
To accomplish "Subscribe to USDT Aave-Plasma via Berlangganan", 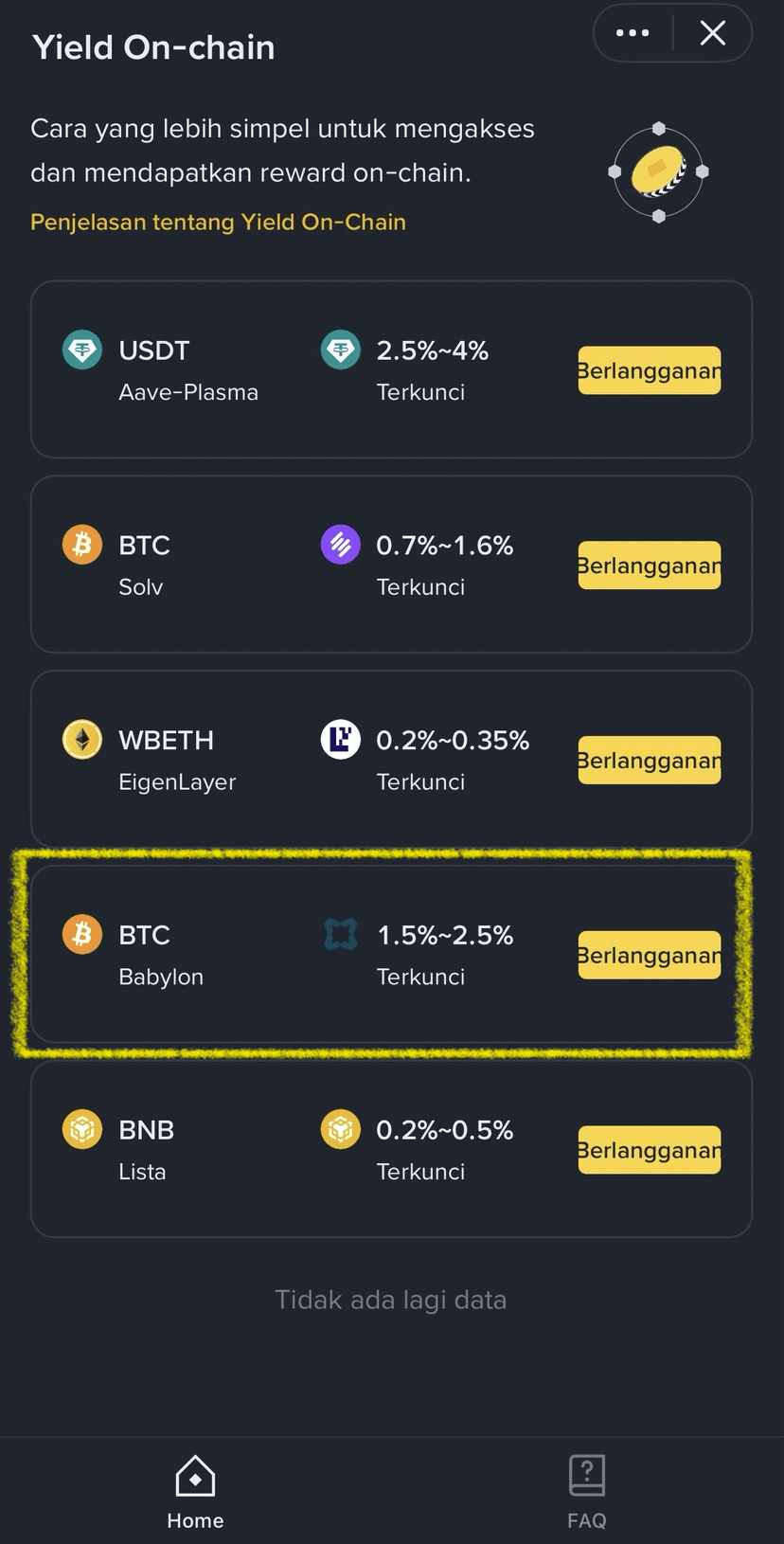I will [650, 370].
